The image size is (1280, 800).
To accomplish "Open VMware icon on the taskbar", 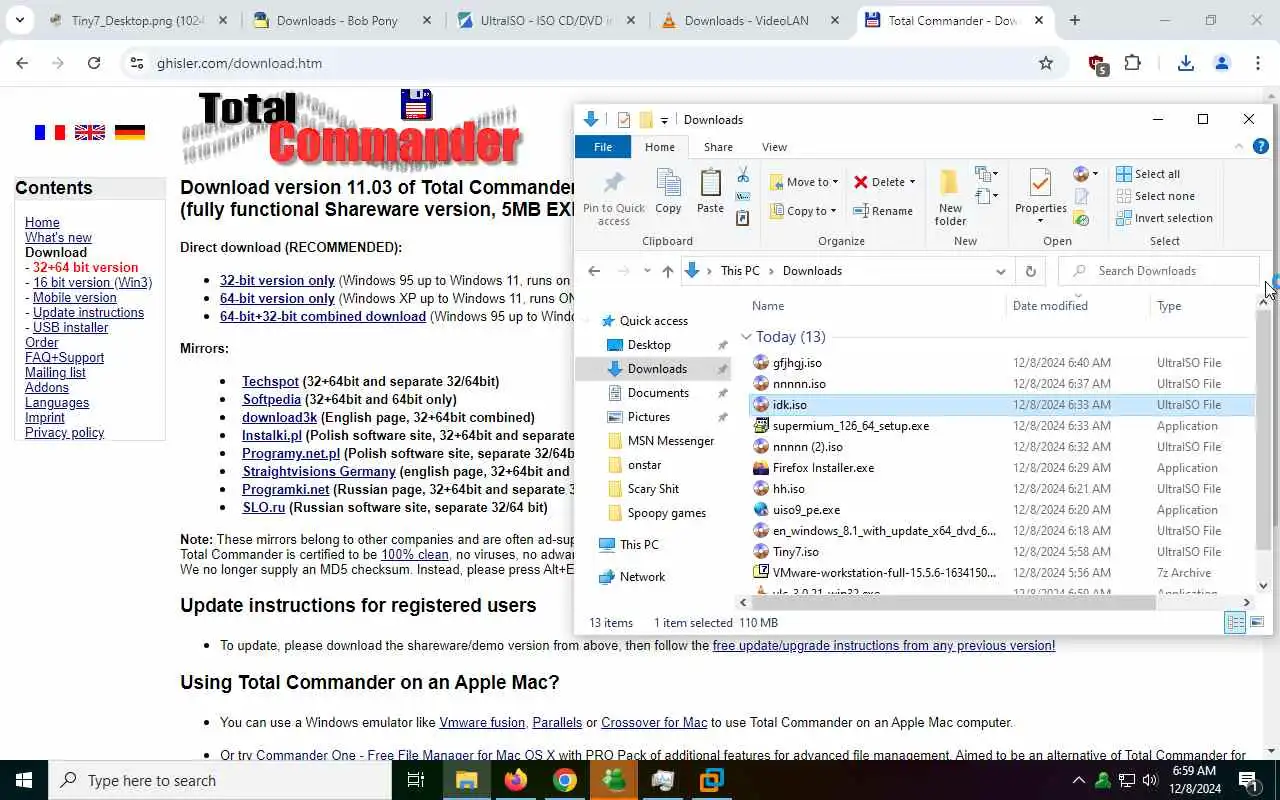I will [x=712, y=780].
